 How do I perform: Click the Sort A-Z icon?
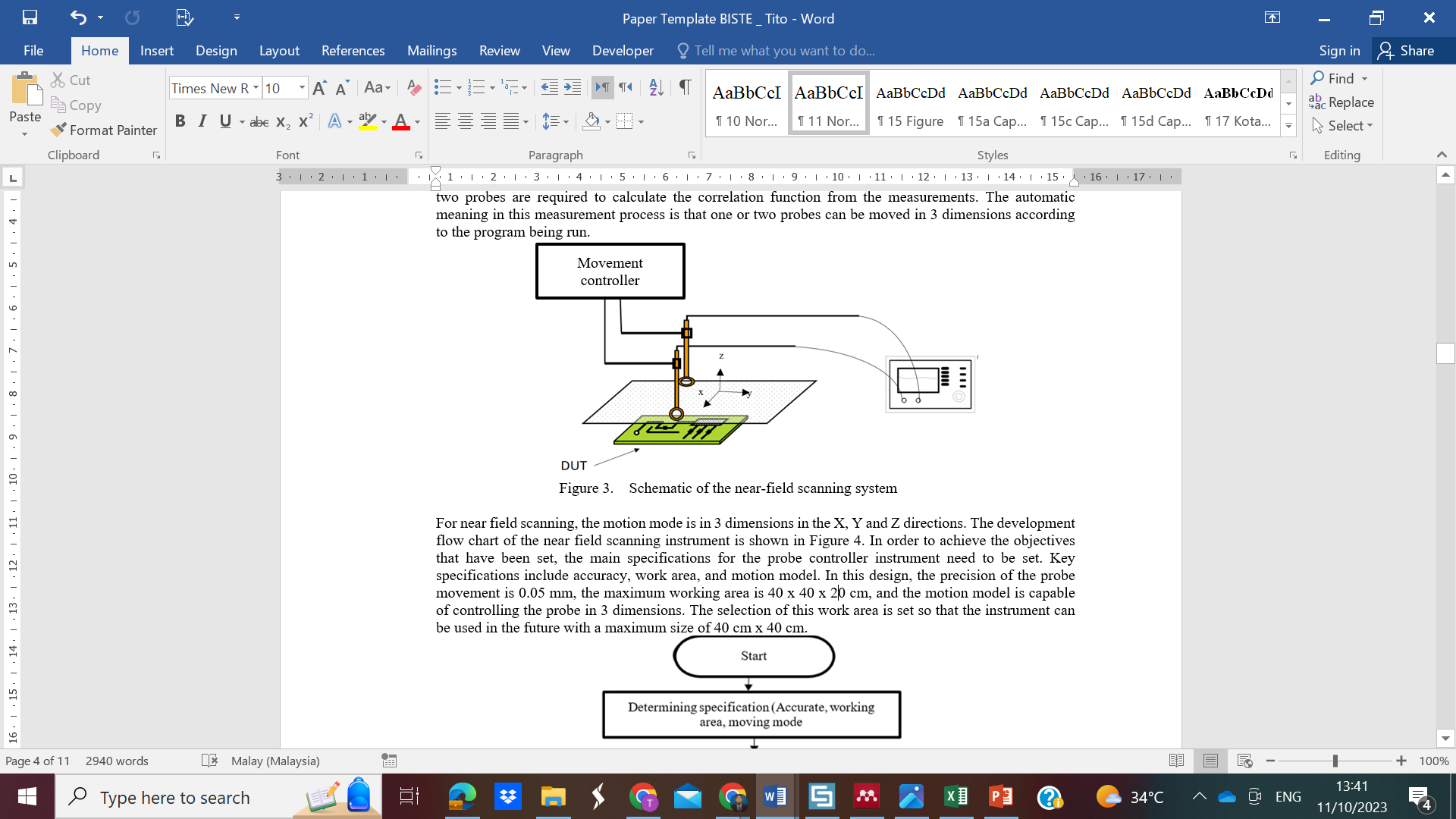pyautogui.click(x=656, y=87)
